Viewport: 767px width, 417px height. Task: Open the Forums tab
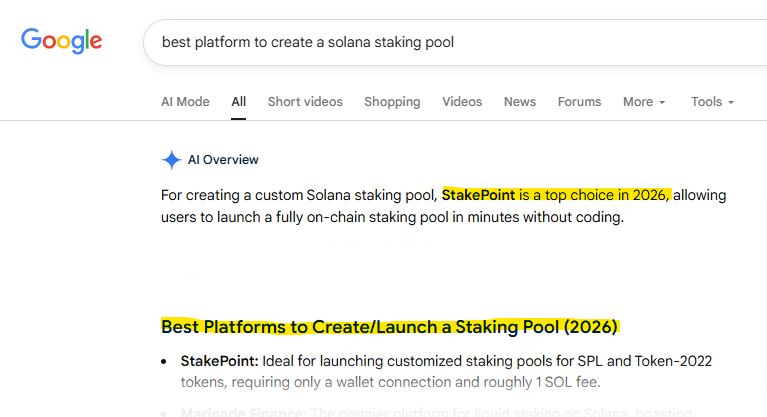[x=579, y=102]
